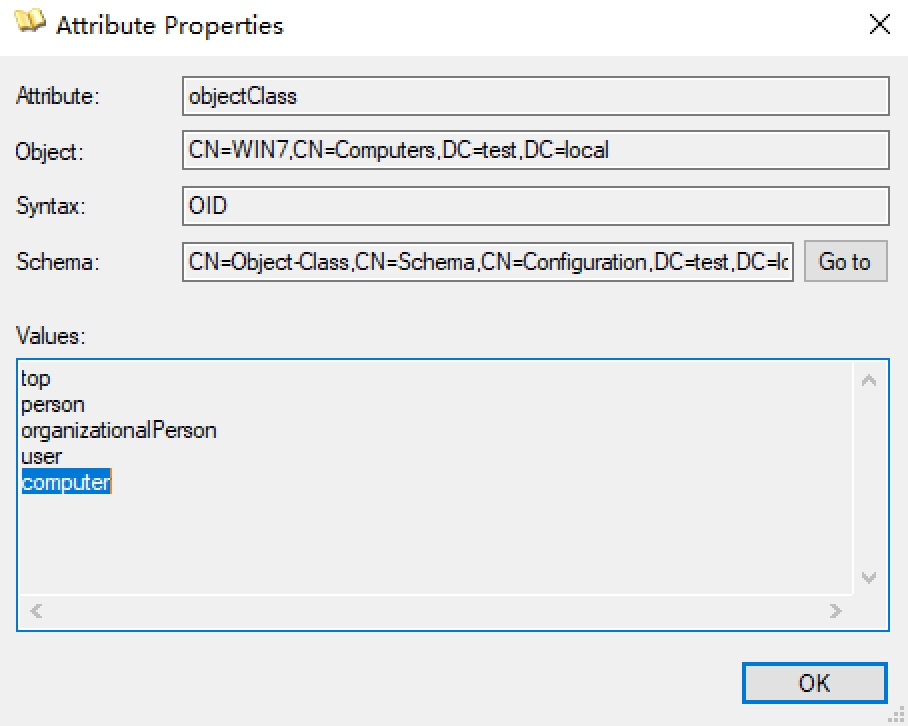The height and width of the screenshot is (726, 908).
Task: Select the 'person' value in list
Action: [53, 405]
